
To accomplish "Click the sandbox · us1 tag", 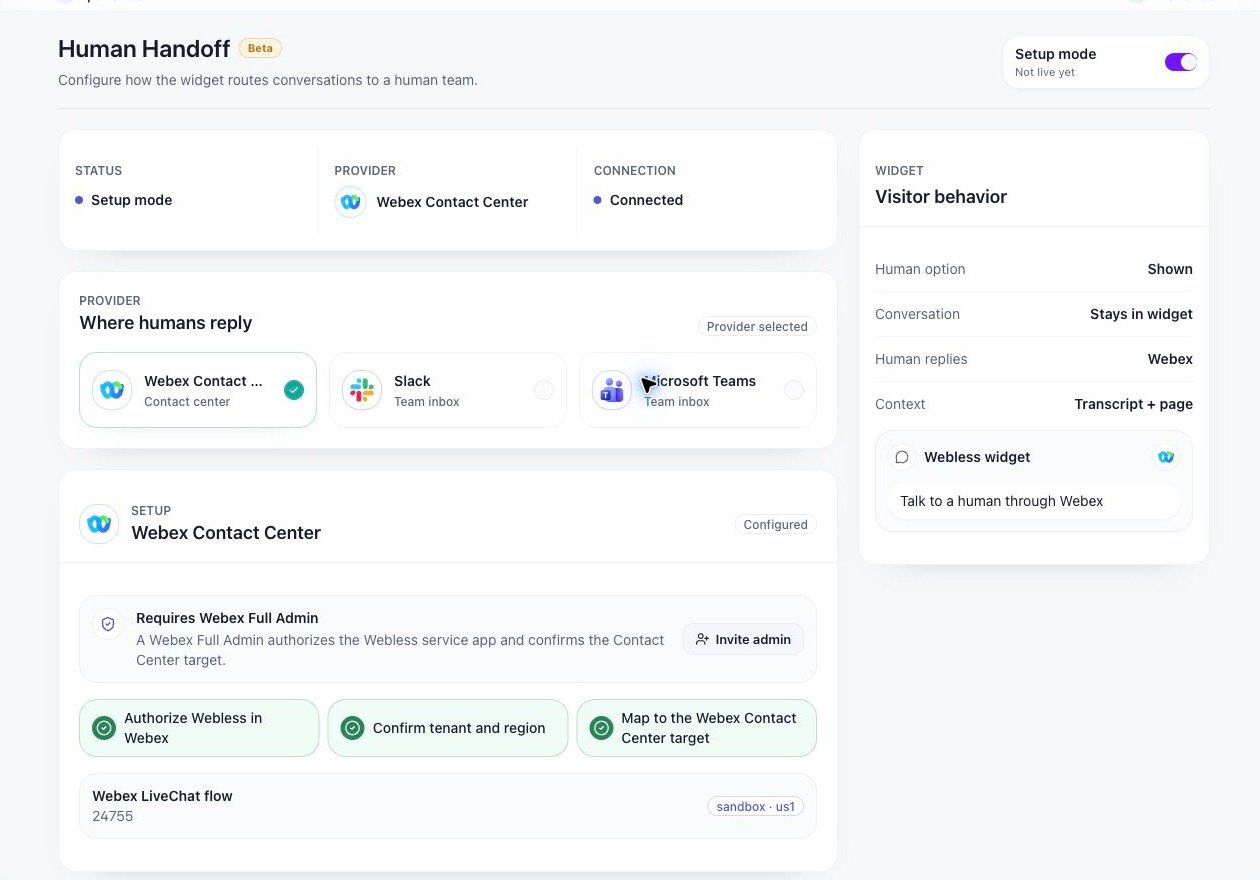I will (x=755, y=806).
